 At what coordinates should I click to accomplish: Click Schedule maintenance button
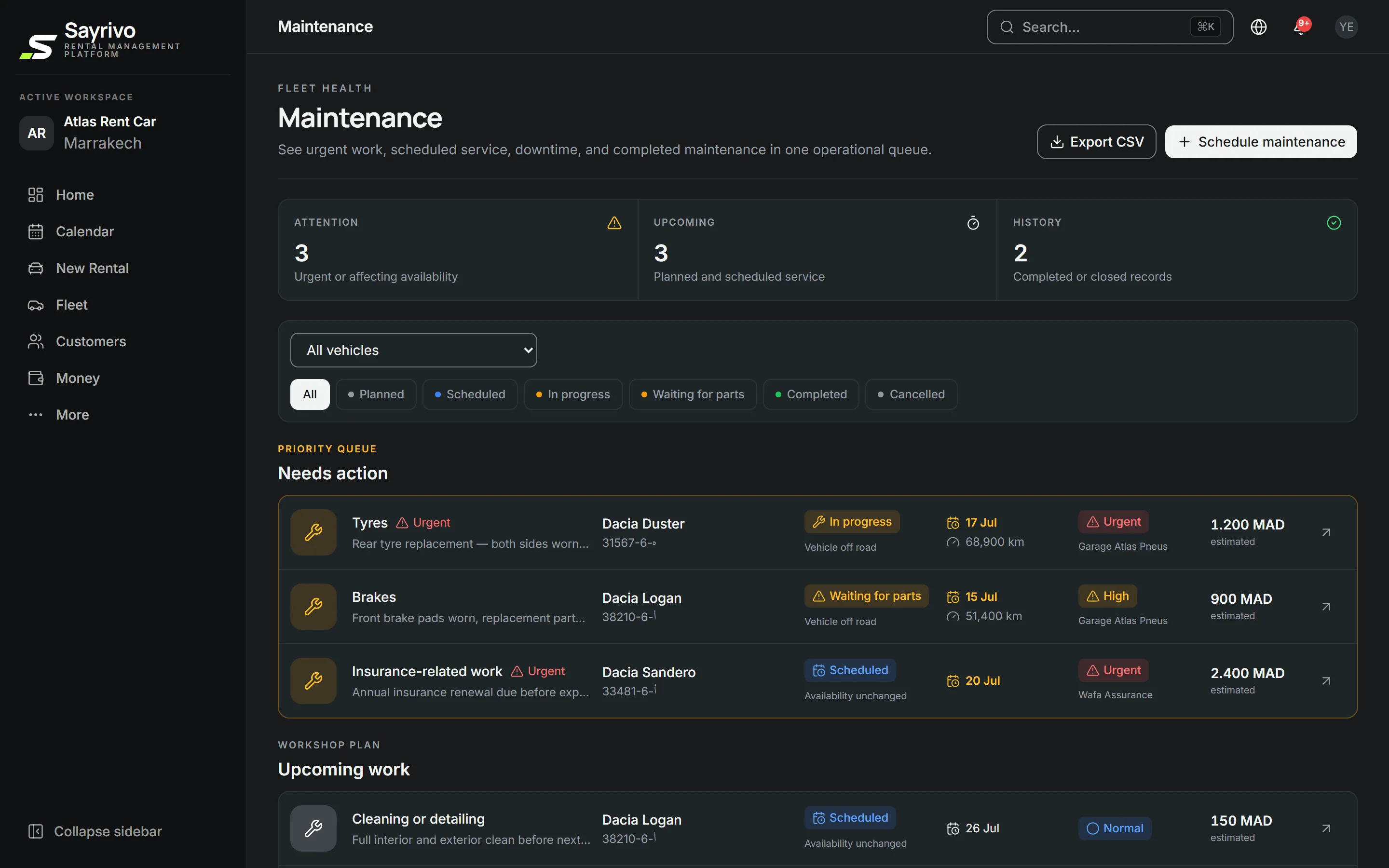pyautogui.click(x=1261, y=142)
